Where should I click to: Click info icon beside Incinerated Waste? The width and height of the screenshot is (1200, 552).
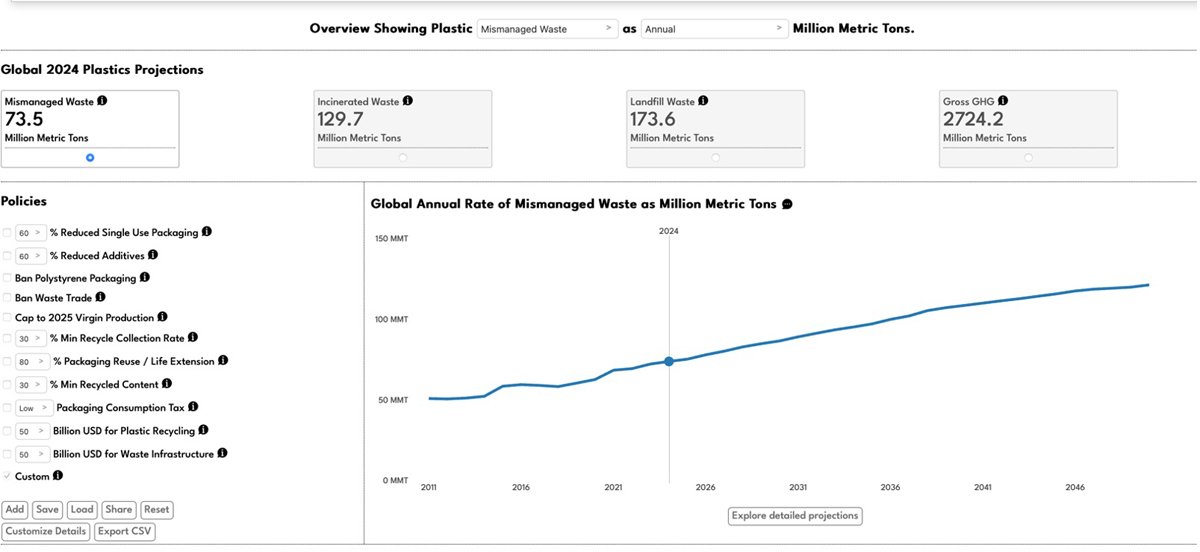407,101
